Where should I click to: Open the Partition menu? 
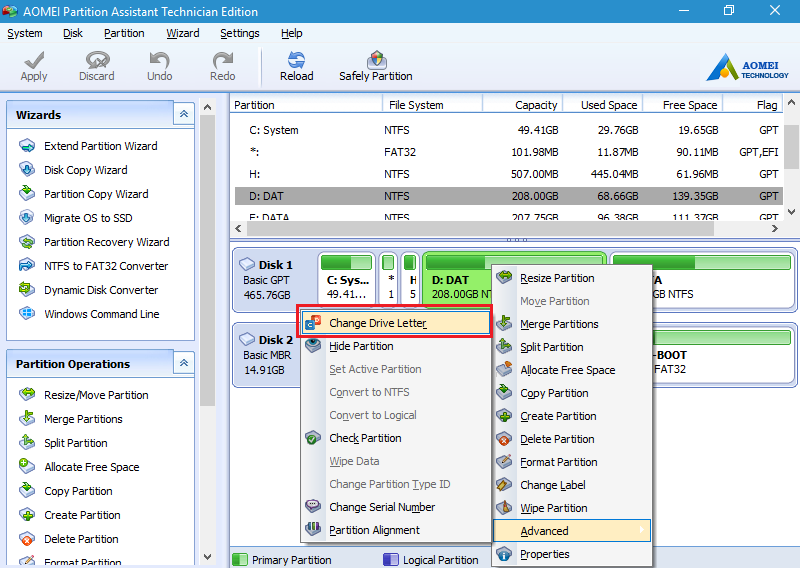(124, 33)
